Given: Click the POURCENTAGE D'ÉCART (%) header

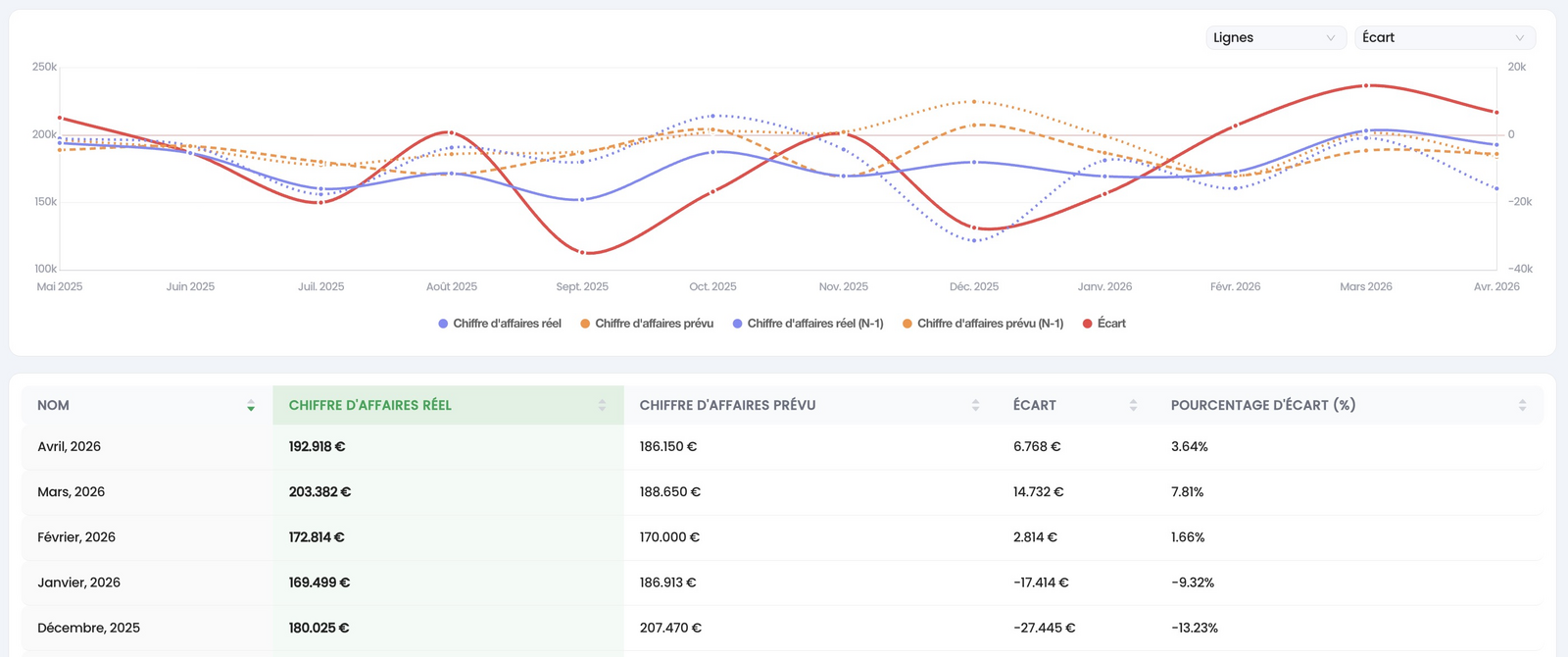Looking at the screenshot, I should pos(1263,405).
